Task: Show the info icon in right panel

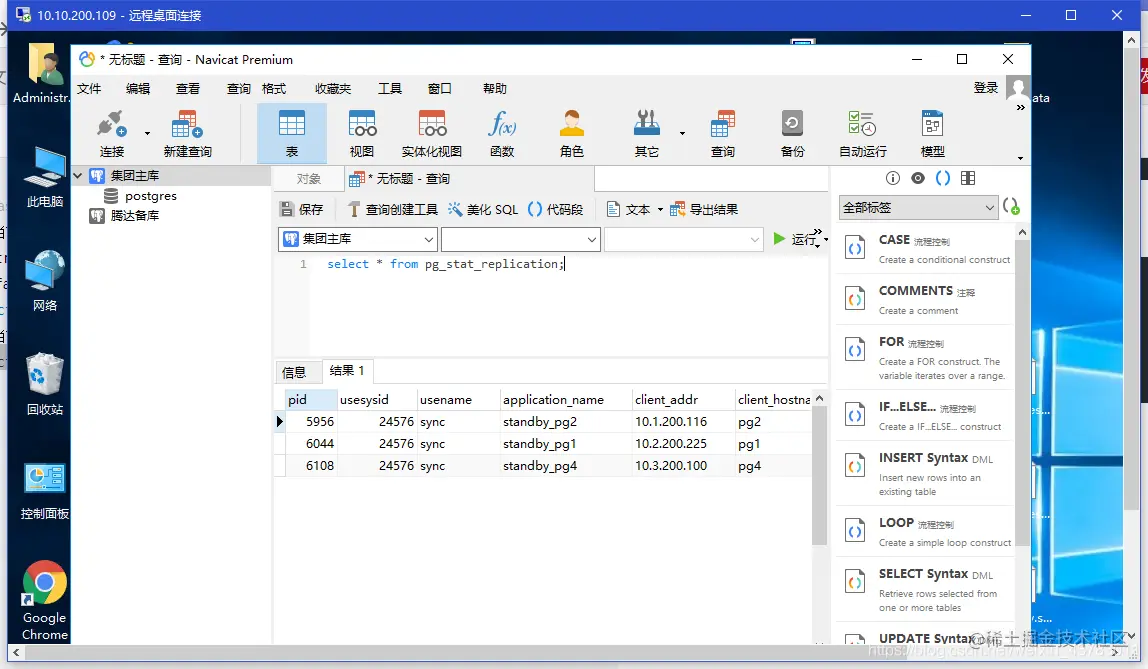Action: tap(892, 178)
